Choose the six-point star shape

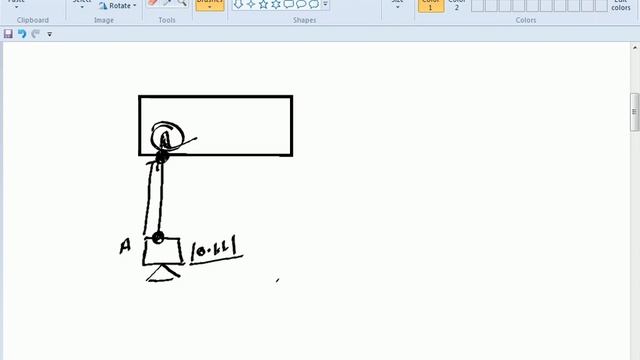pos(276,4)
